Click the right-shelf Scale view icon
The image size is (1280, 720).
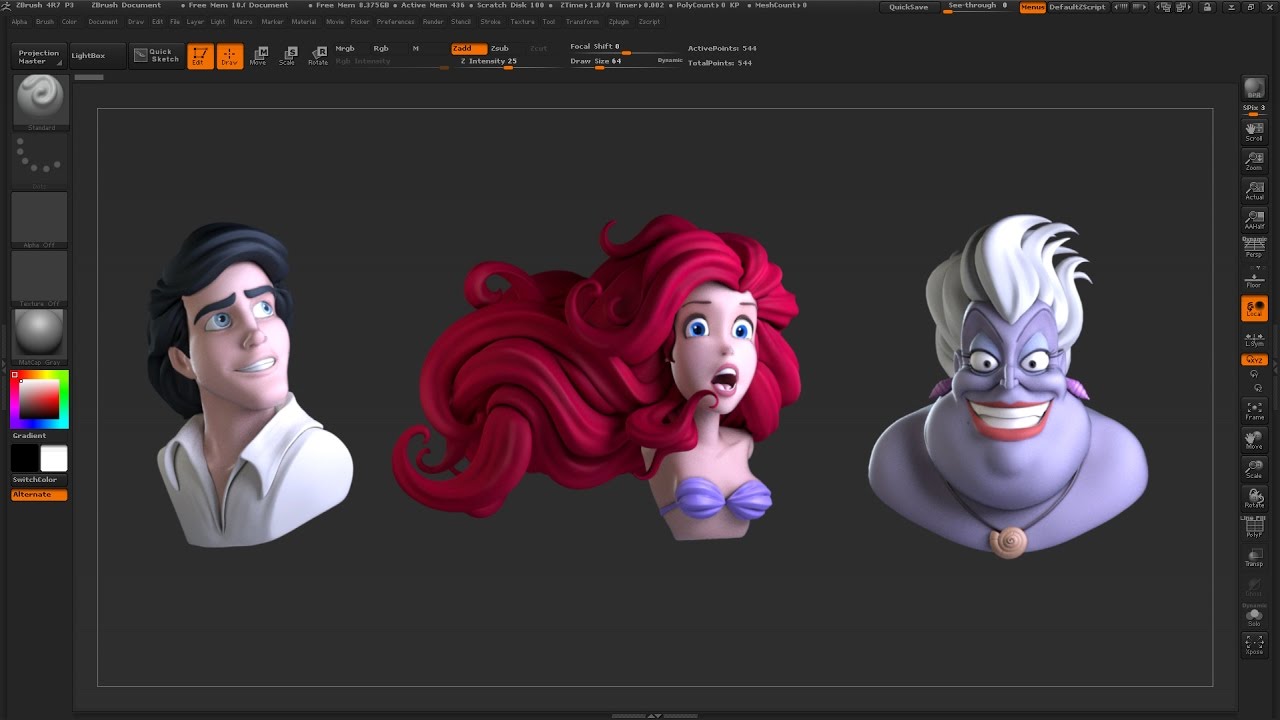(x=1254, y=468)
